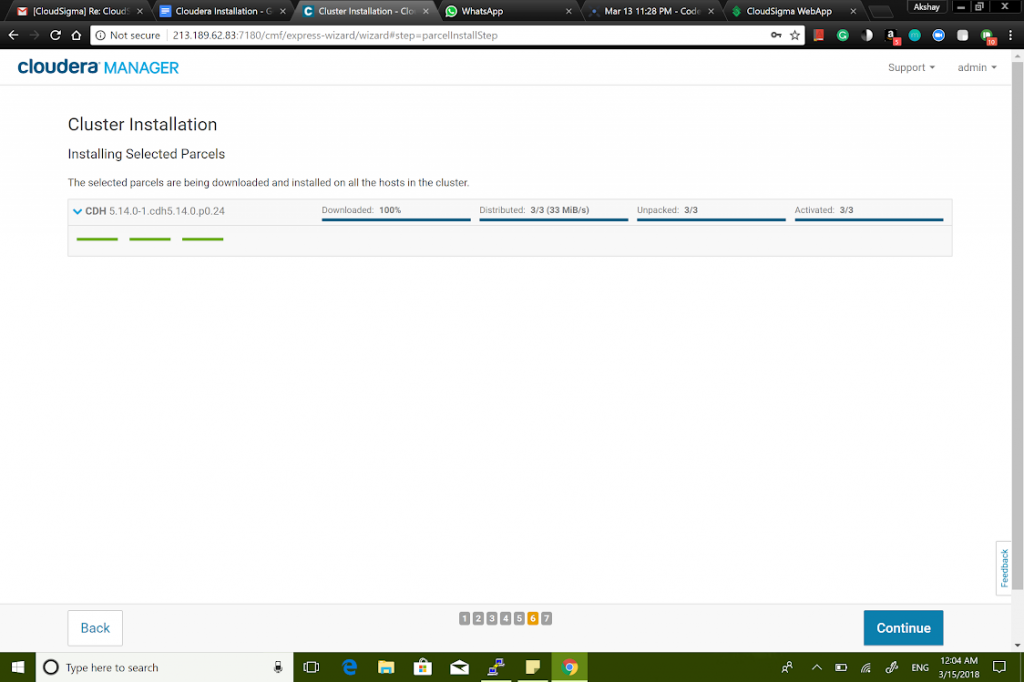Open Chrome's three-dot menu

point(1011,35)
